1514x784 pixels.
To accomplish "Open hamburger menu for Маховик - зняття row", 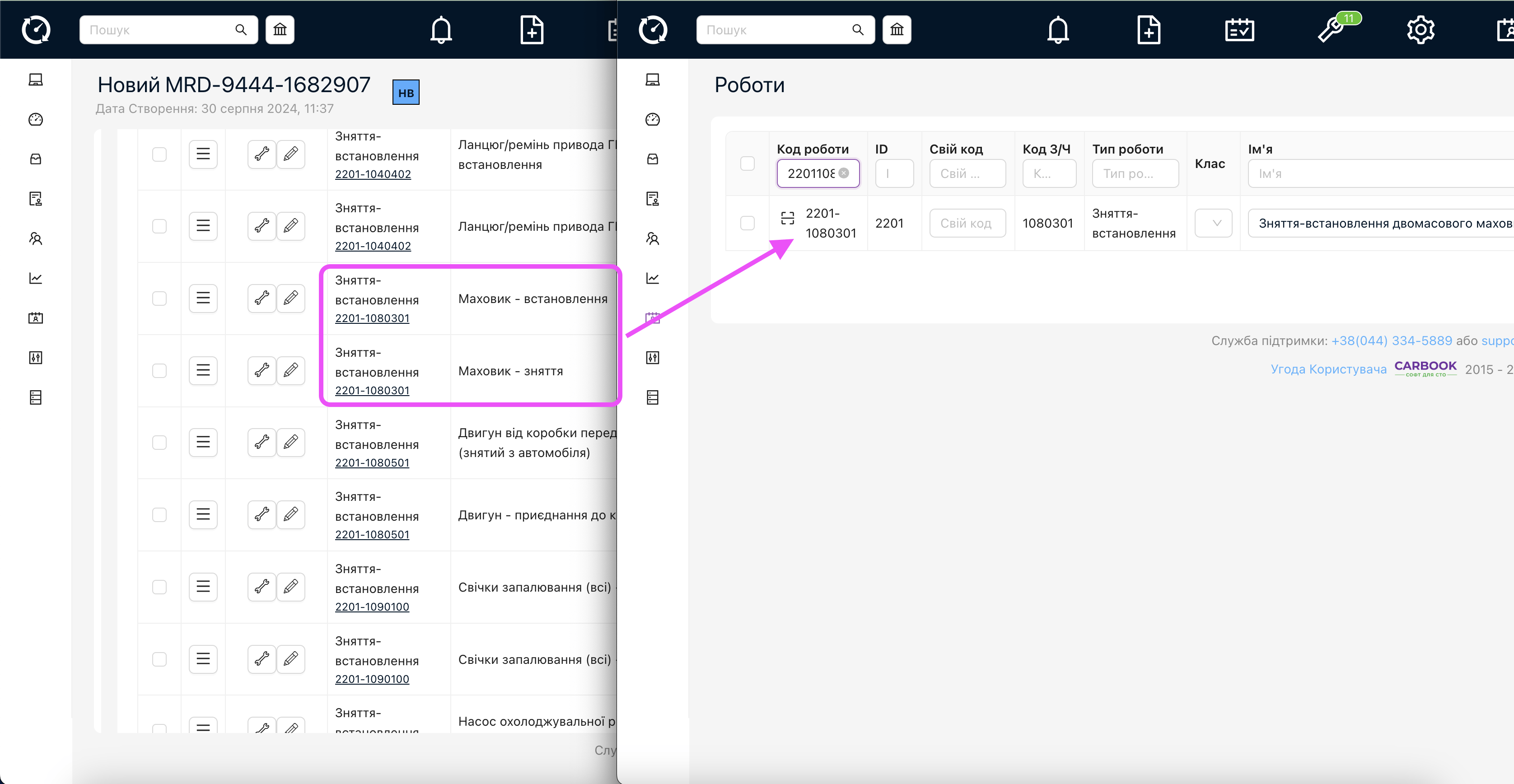I will click(203, 370).
